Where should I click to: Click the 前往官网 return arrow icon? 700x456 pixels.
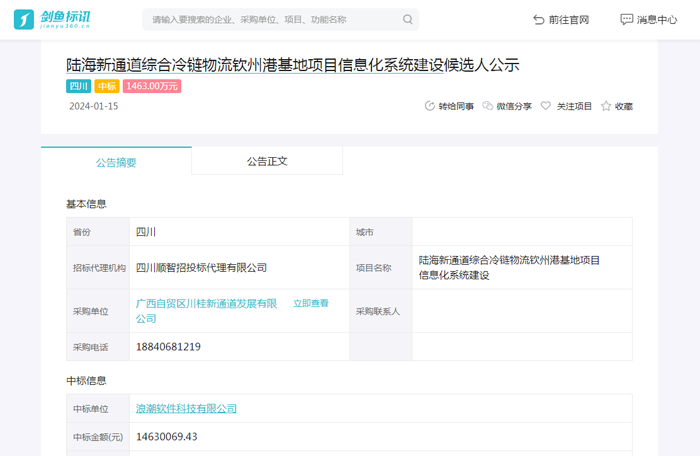(x=538, y=20)
